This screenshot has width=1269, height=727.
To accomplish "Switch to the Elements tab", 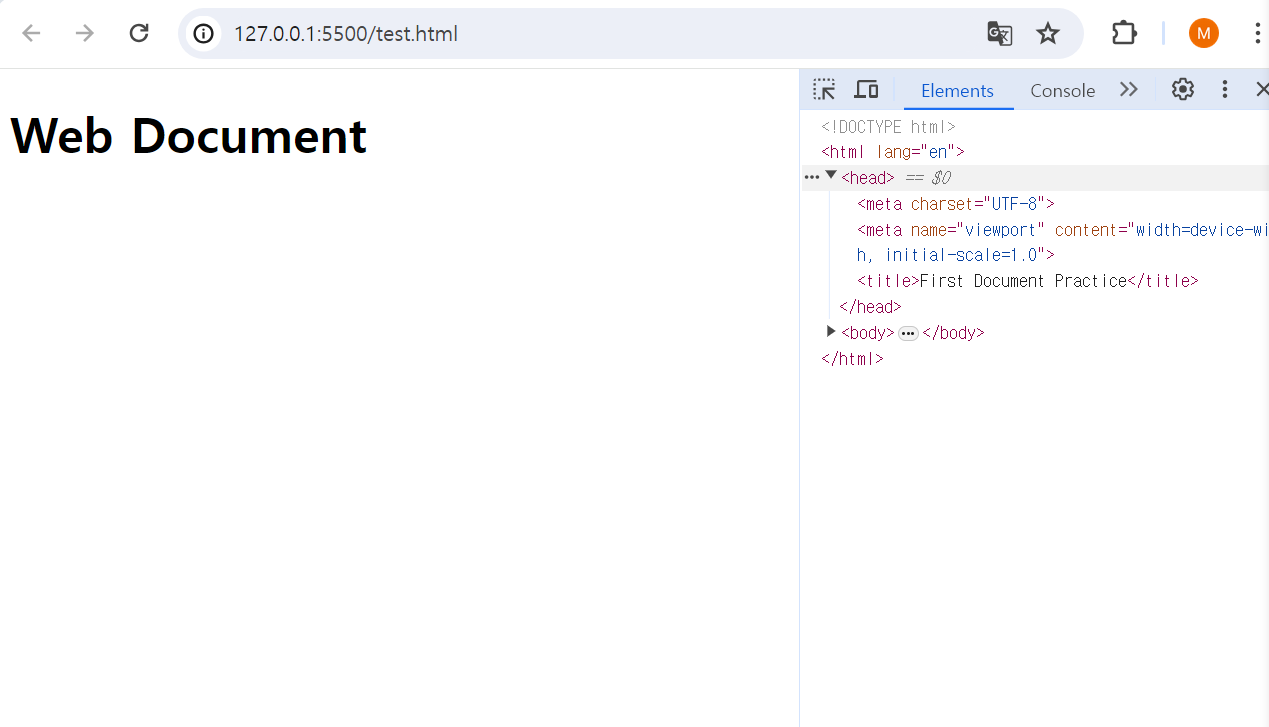I will click(x=957, y=91).
